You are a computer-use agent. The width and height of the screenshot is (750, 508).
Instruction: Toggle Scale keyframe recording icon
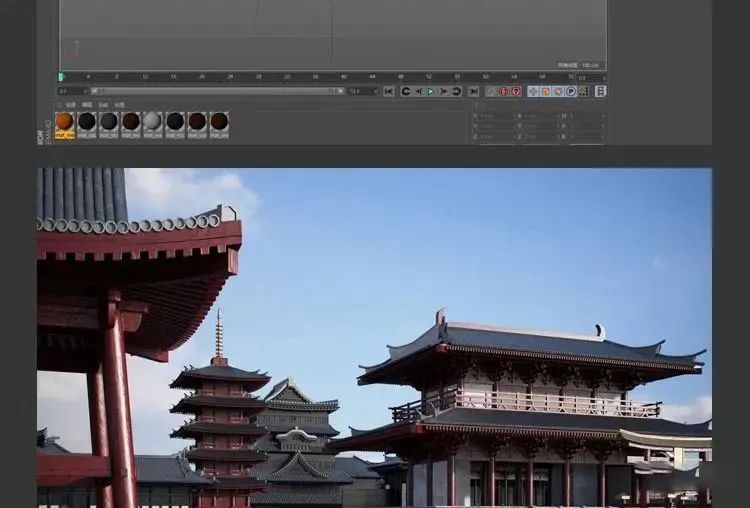[546, 91]
